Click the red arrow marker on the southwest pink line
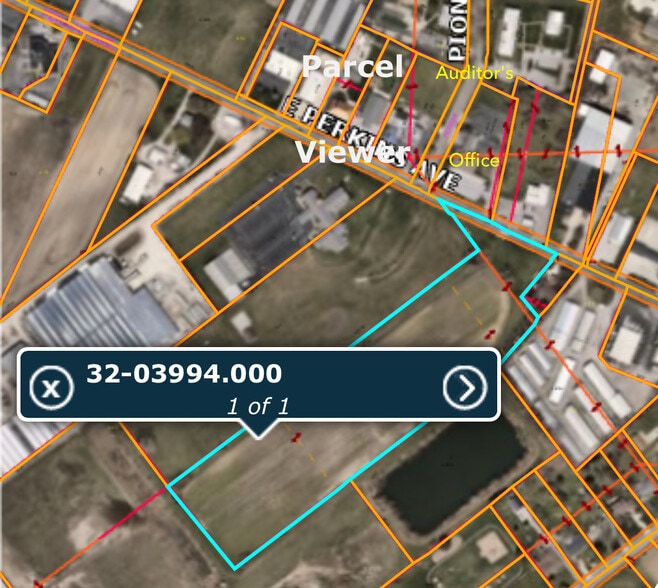658x588 pixels. pos(39,583)
